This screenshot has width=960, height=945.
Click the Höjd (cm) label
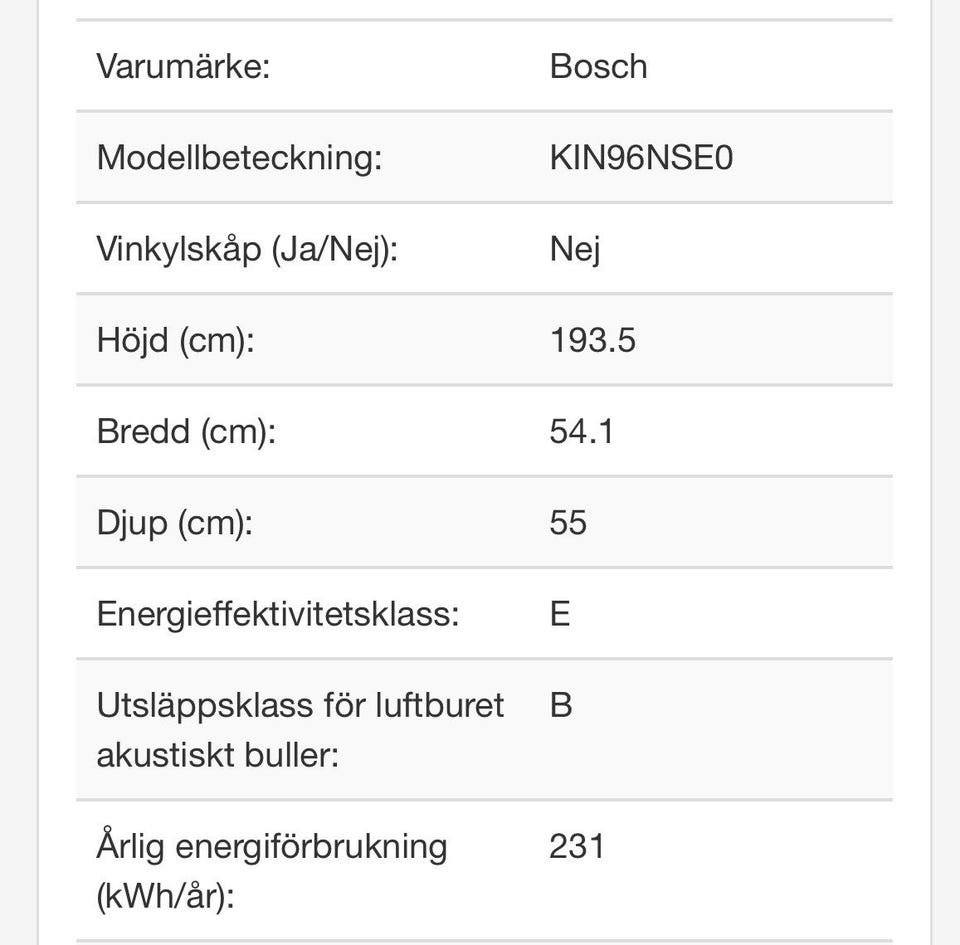[x=176, y=340]
